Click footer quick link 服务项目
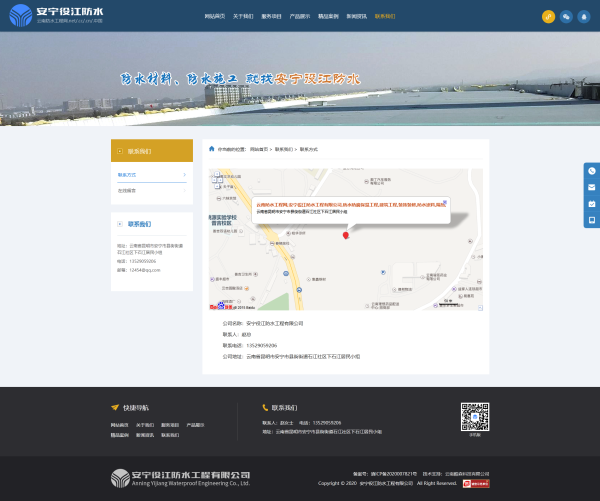This screenshot has height=501, width=600. [x=170, y=425]
